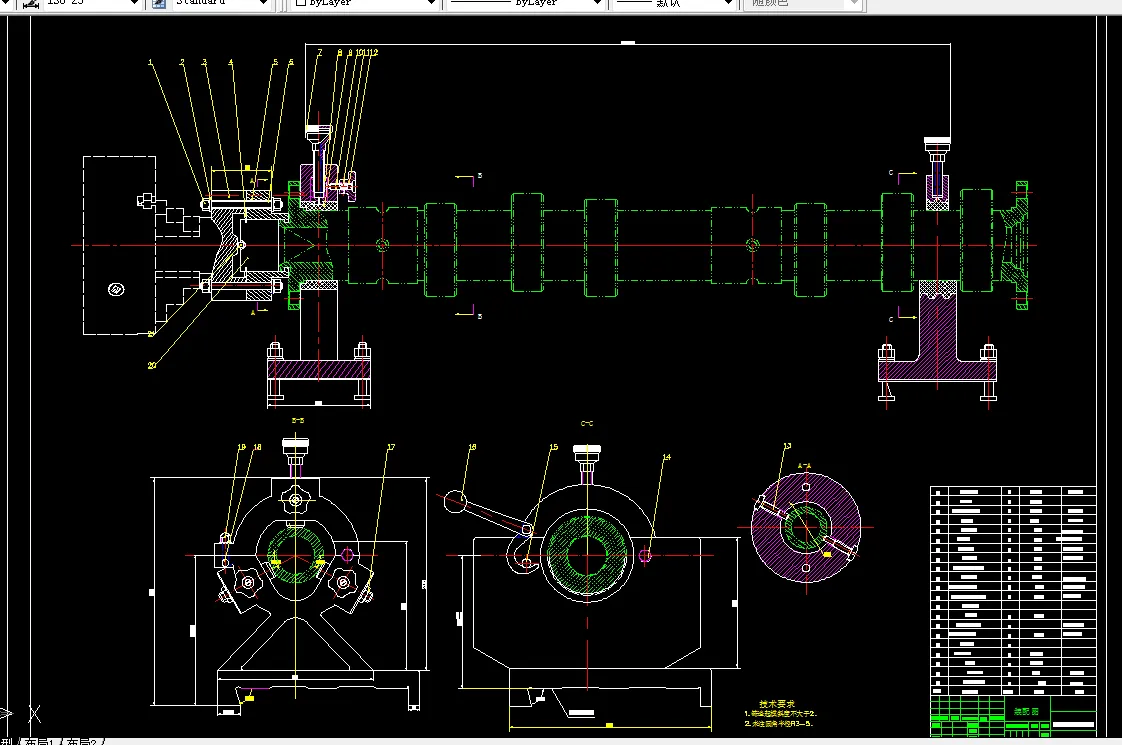
Task: Click the white ByLayer color swatch
Action: (301, 3)
